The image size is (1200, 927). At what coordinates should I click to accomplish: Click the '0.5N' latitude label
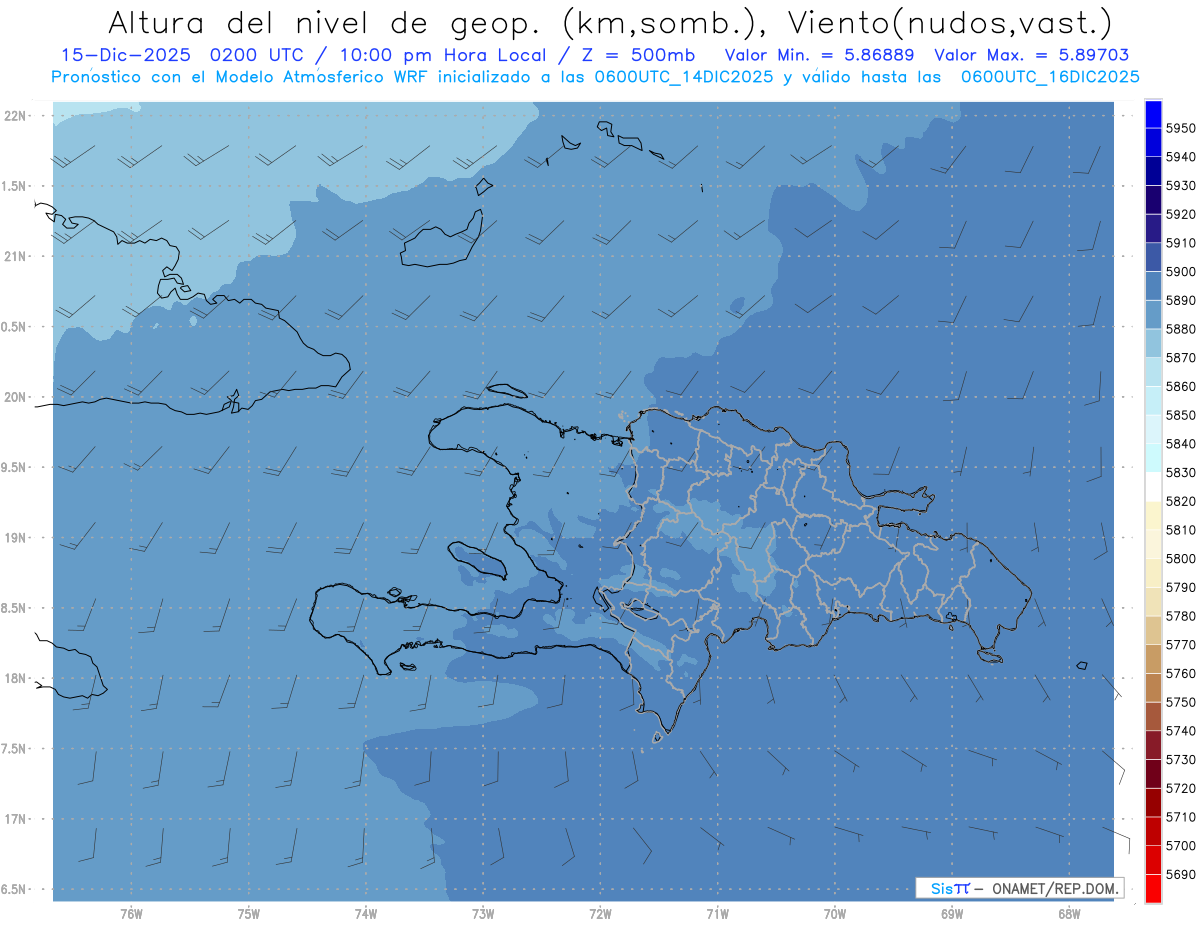pyautogui.click(x=14, y=327)
